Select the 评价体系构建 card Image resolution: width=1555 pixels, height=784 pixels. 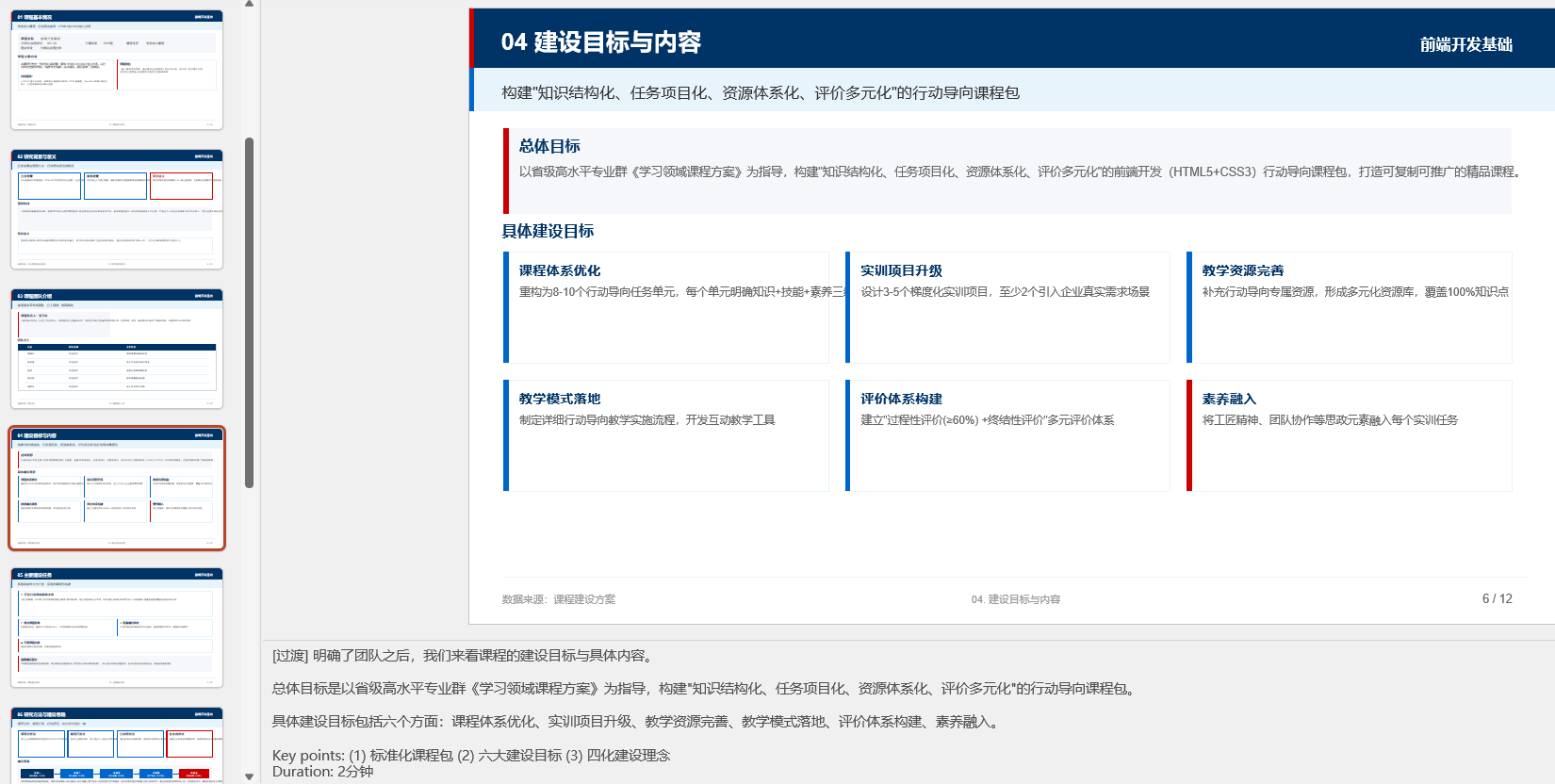[1007, 435]
